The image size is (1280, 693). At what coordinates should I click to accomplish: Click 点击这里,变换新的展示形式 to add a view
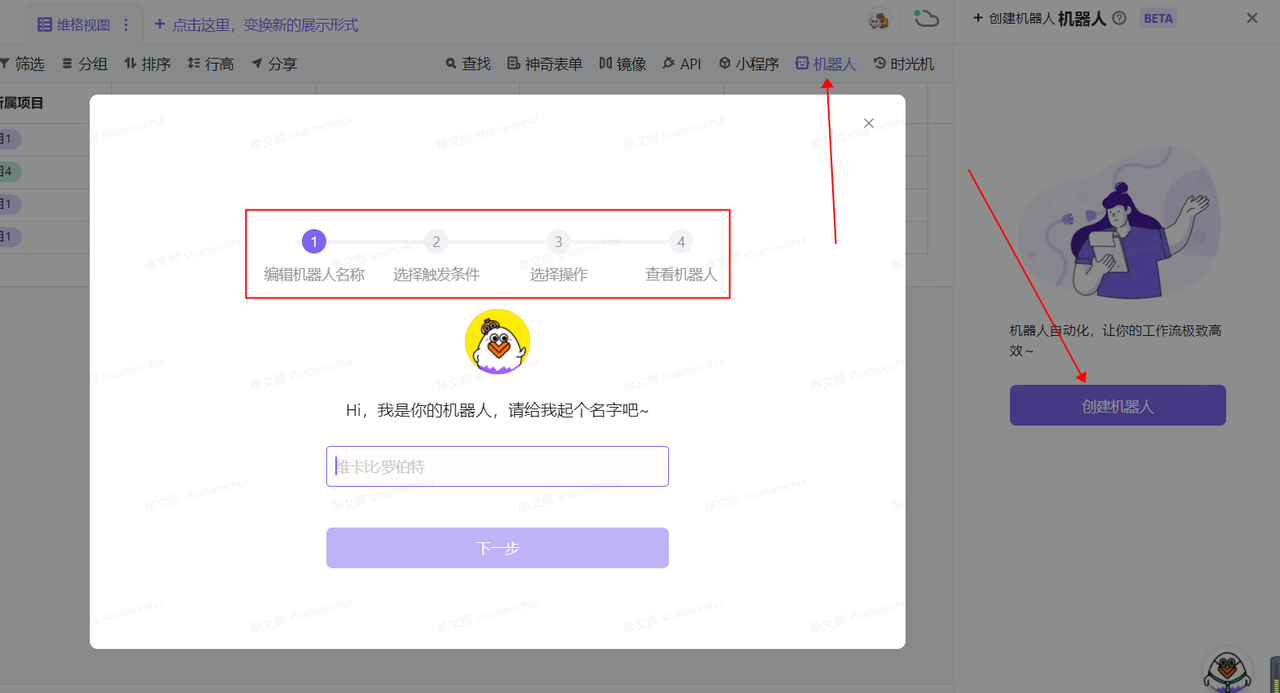click(256, 24)
